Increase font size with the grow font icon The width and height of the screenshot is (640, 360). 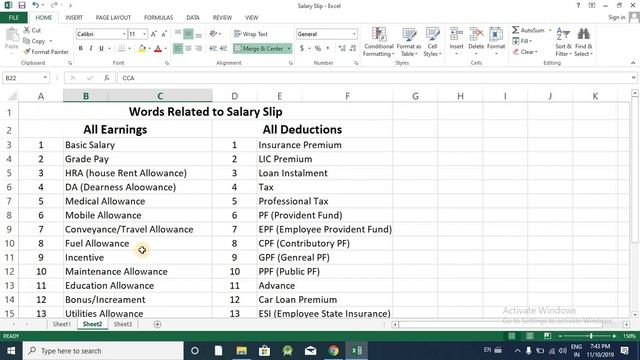(153, 34)
